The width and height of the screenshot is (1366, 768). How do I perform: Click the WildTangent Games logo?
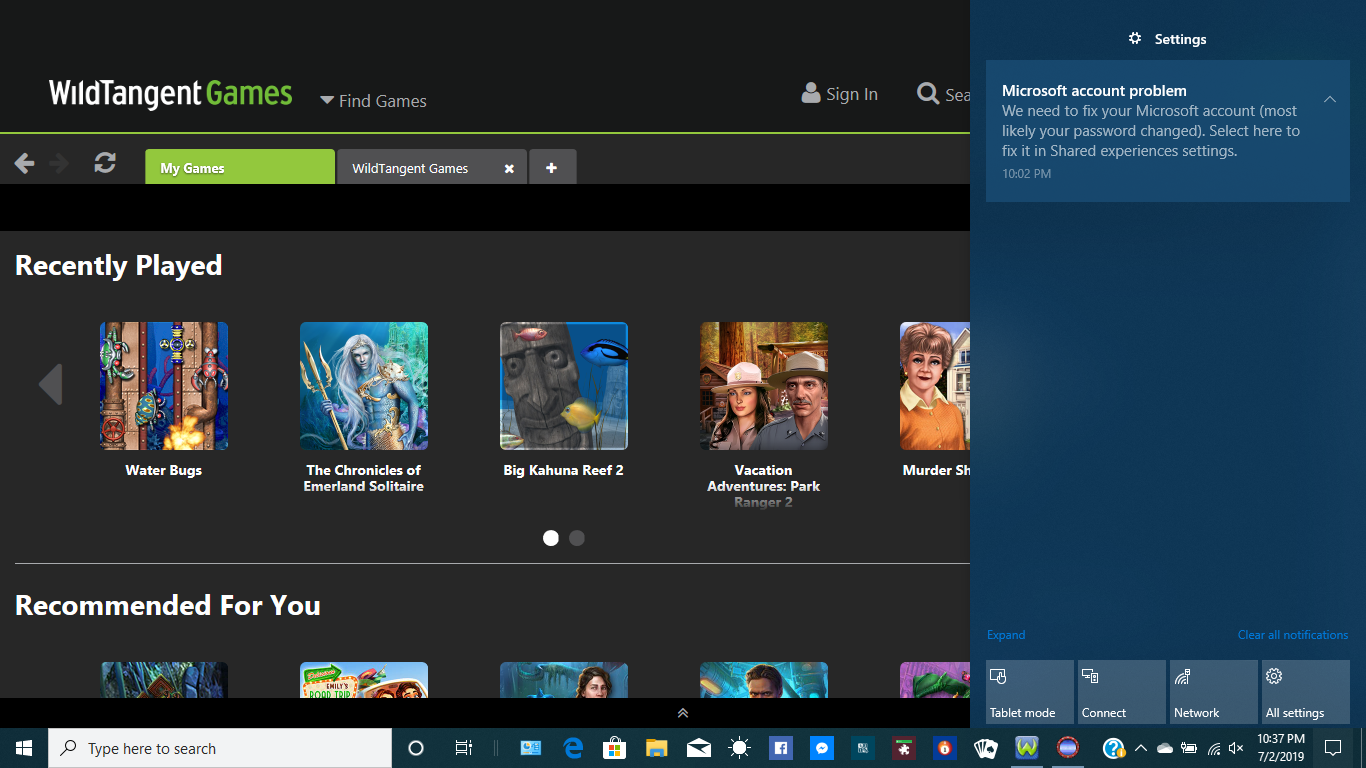coord(171,94)
